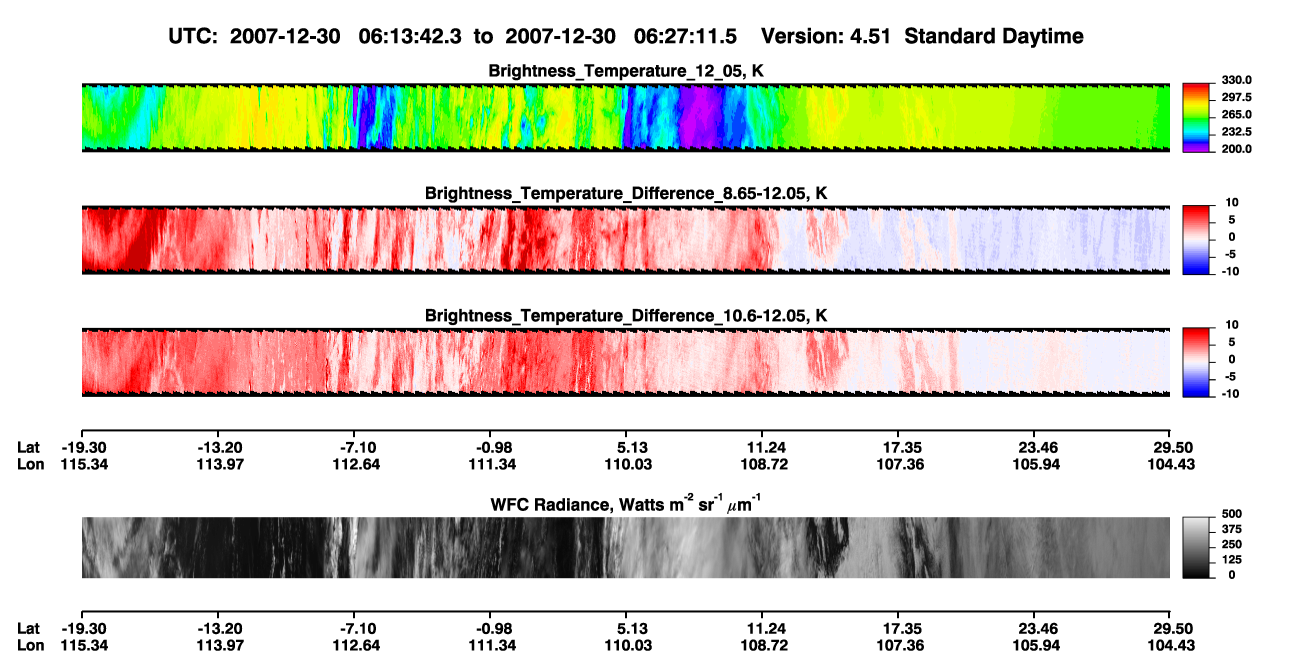Click the red-blue colorbar beside 10.6-12.05 panel

pos(1194,362)
